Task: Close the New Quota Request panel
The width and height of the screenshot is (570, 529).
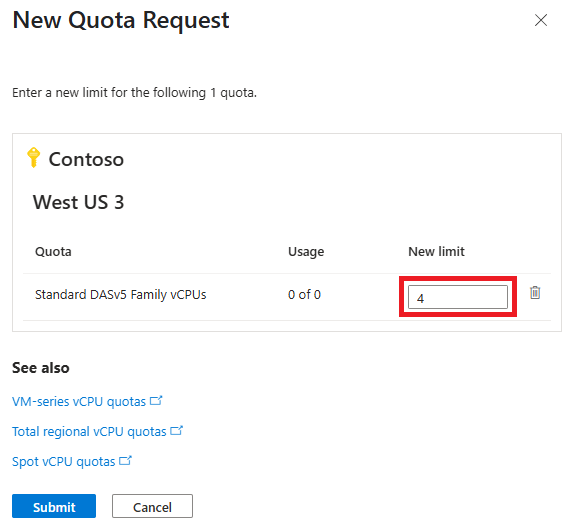Action: (541, 20)
